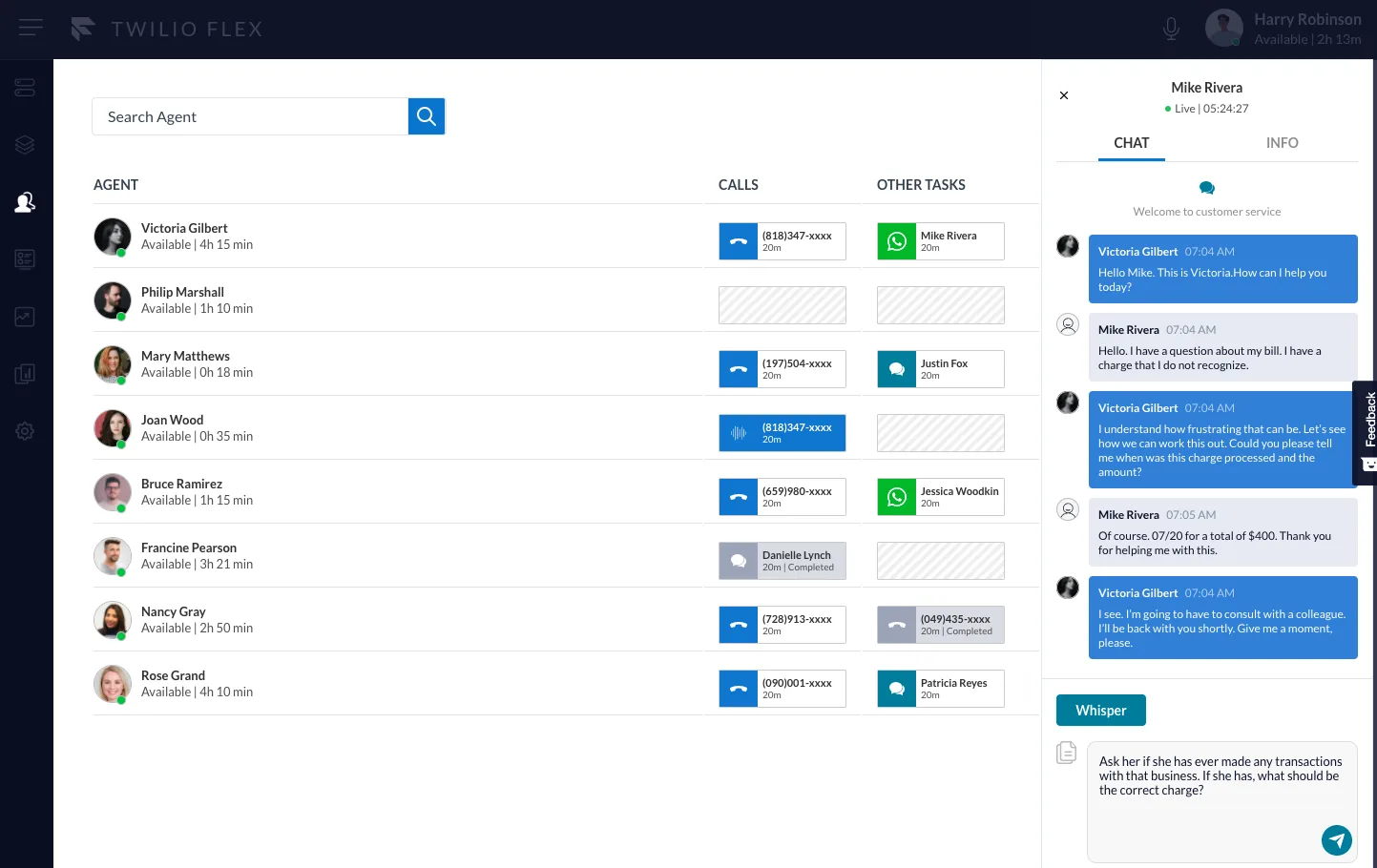Open the agent desktop sidebar icon
1377x868 pixels.
pyautogui.click(x=25, y=88)
